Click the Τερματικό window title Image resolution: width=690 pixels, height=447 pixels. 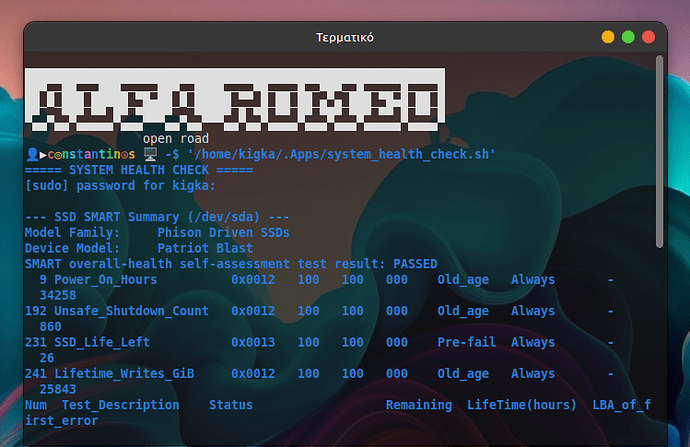click(x=345, y=37)
